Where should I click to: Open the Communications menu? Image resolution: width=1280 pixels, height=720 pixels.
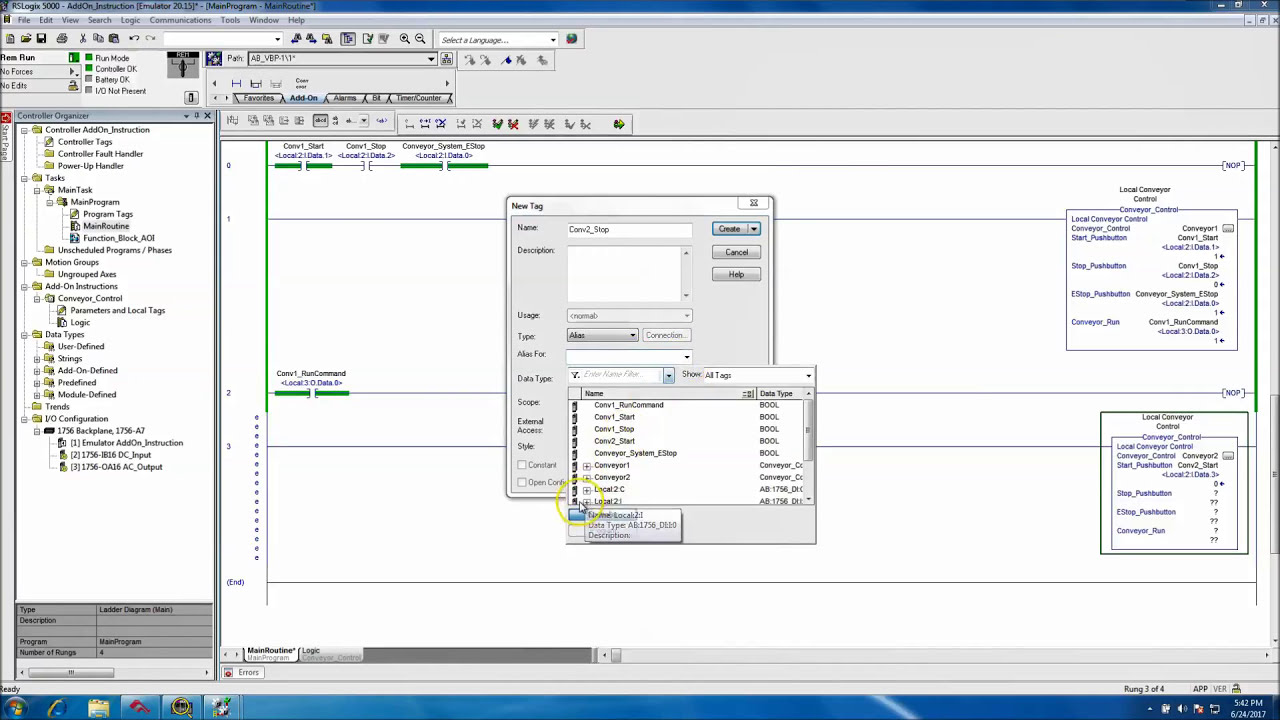click(x=181, y=20)
